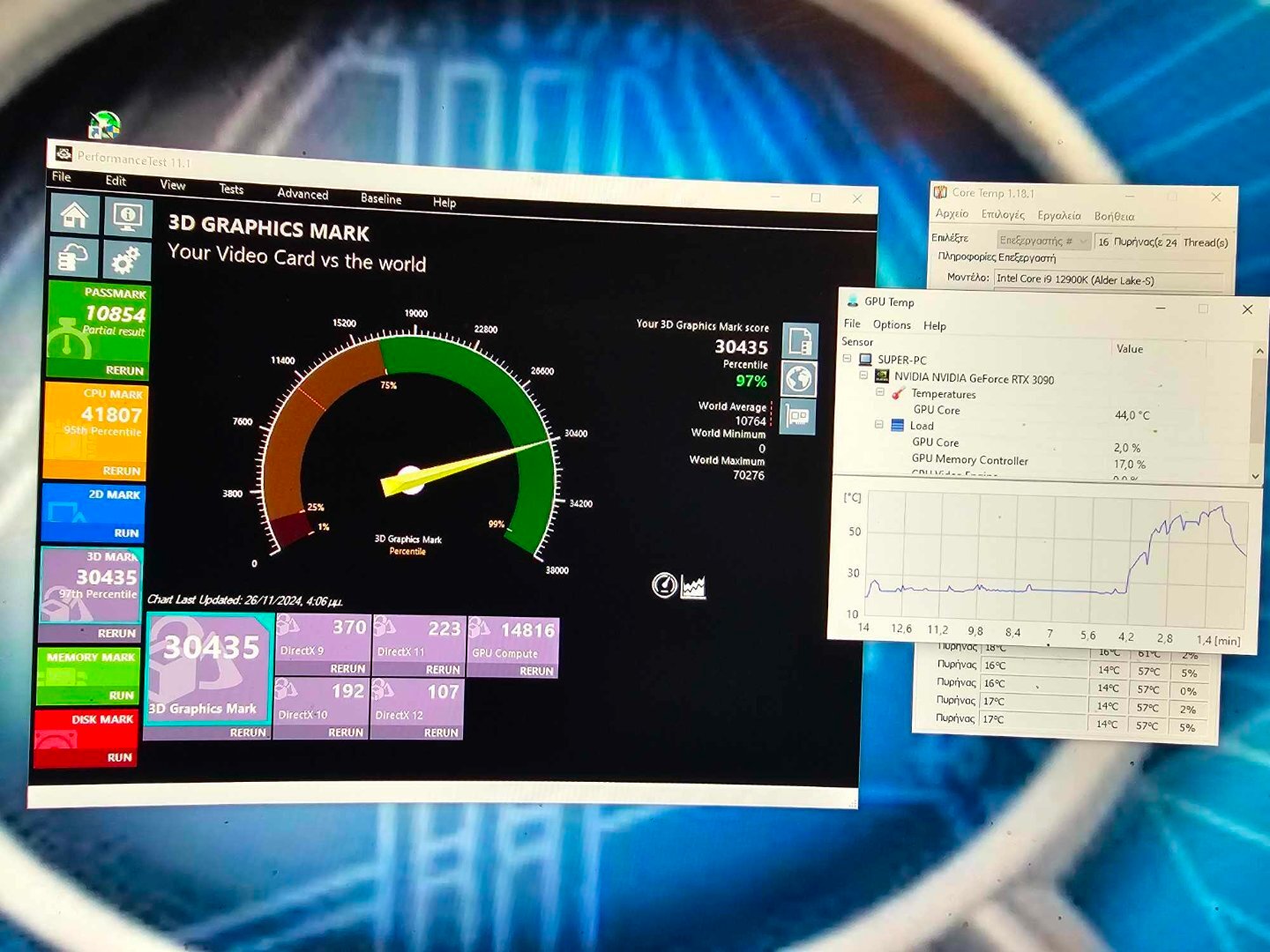Run the Memory Mark test
This screenshot has width=1270, height=952.
(x=122, y=695)
